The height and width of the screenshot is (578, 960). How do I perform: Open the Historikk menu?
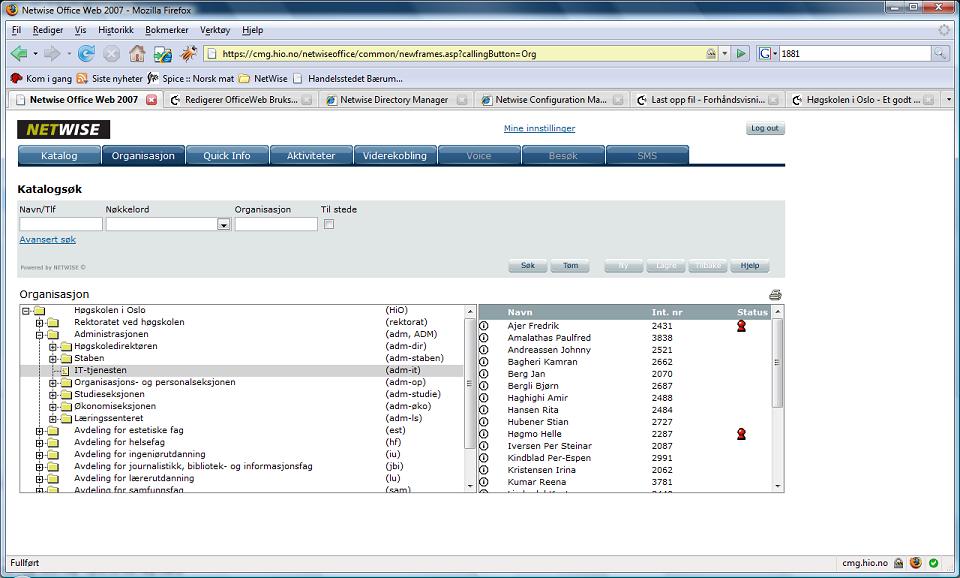pos(116,30)
